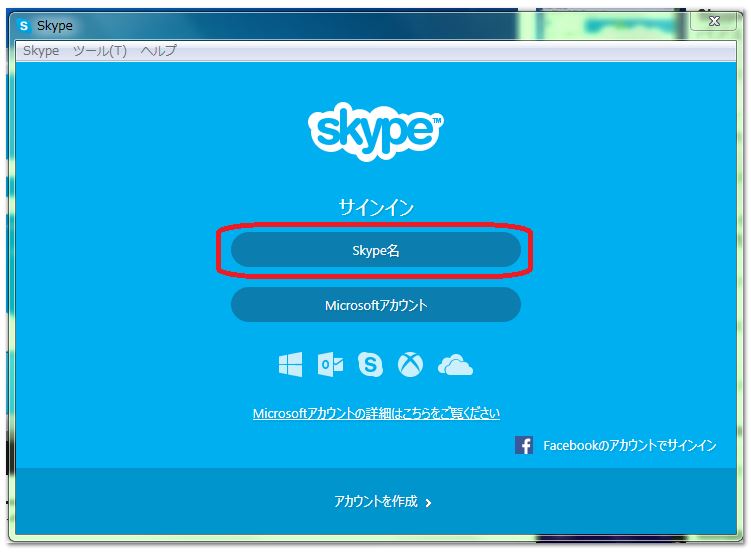Sign in via Facebookのアカウントでサインイン
The height and width of the screenshot is (553, 751).
click(629, 446)
